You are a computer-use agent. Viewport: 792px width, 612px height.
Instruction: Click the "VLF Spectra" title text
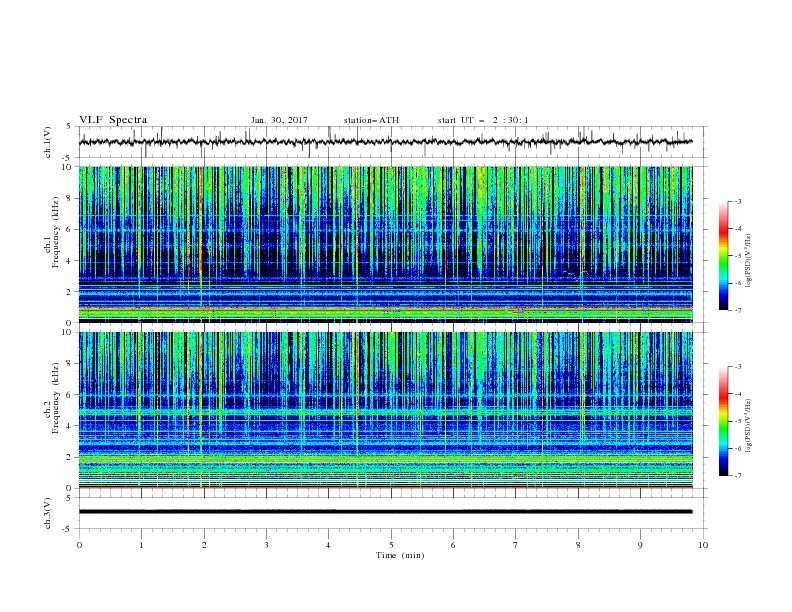tap(113, 120)
